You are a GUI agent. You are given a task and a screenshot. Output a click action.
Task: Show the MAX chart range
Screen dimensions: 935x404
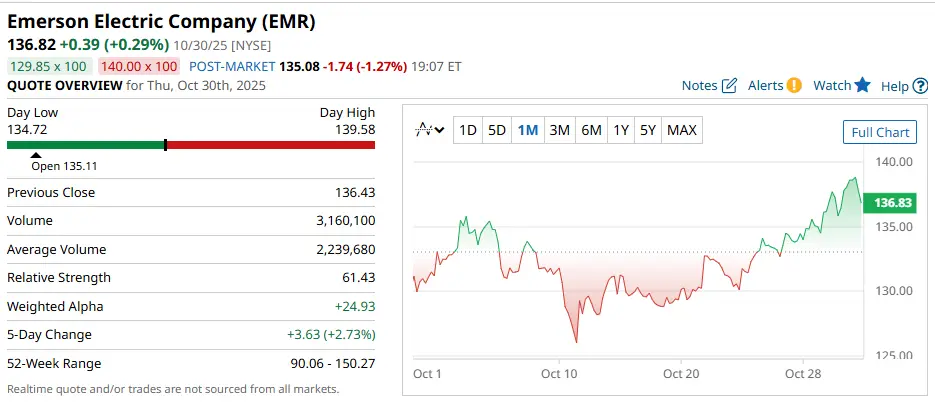click(x=681, y=130)
